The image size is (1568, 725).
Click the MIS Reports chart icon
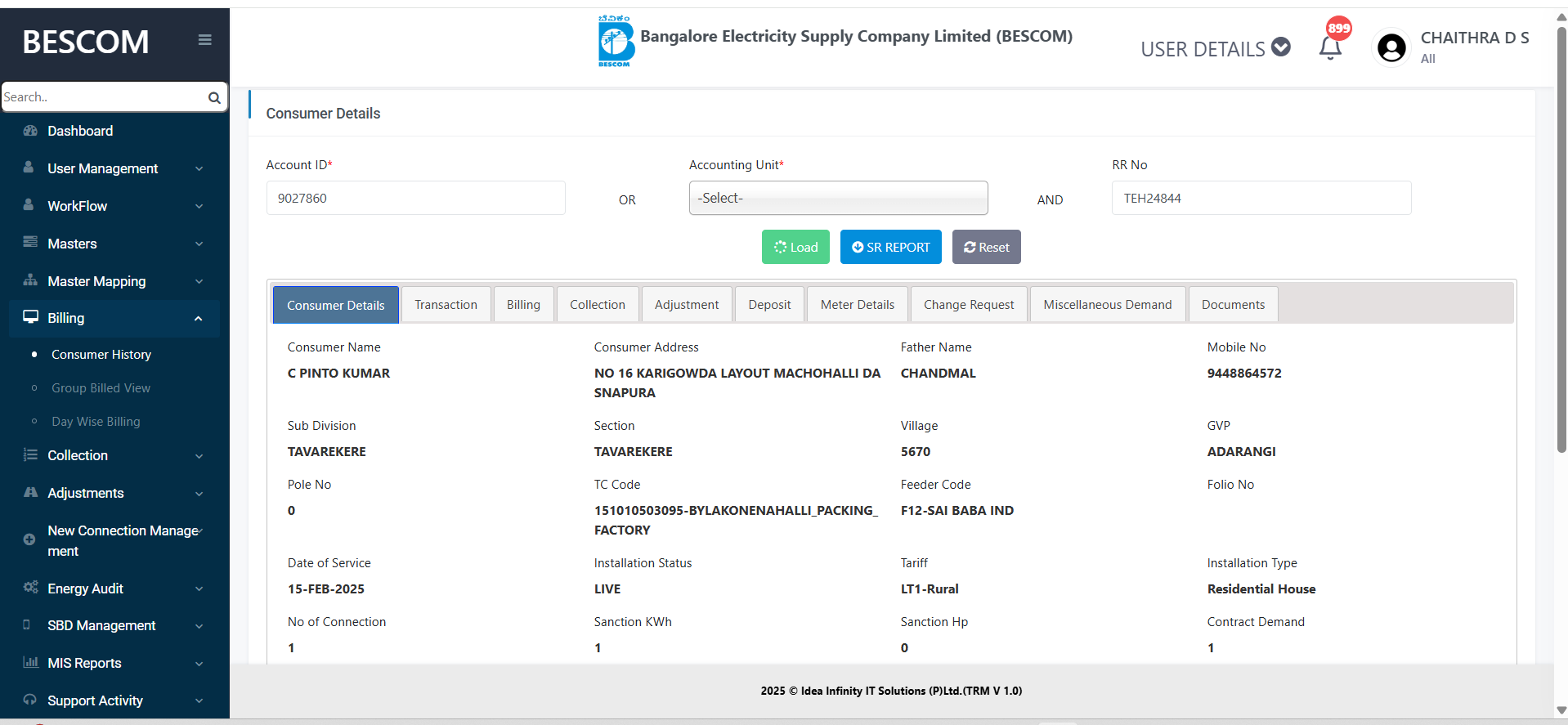click(30, 662)
